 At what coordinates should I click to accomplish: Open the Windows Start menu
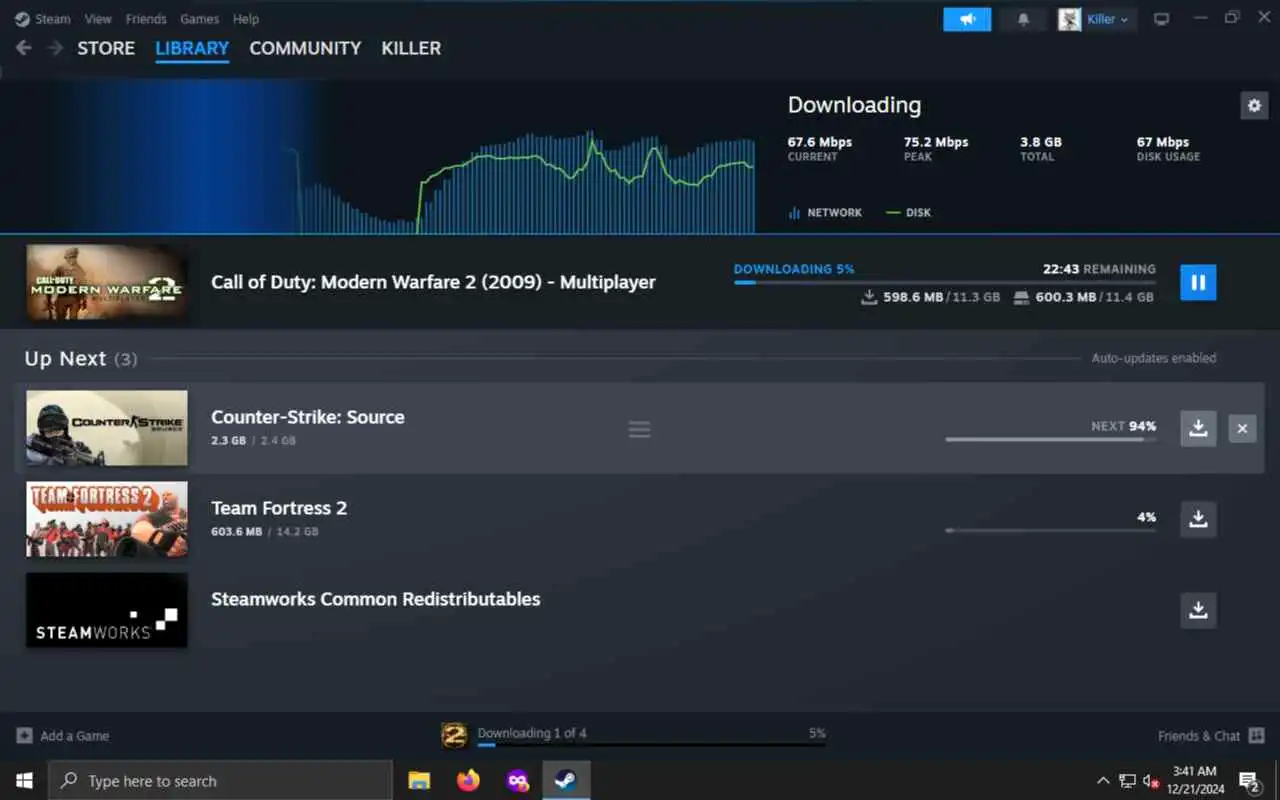[x=24, y=780]
